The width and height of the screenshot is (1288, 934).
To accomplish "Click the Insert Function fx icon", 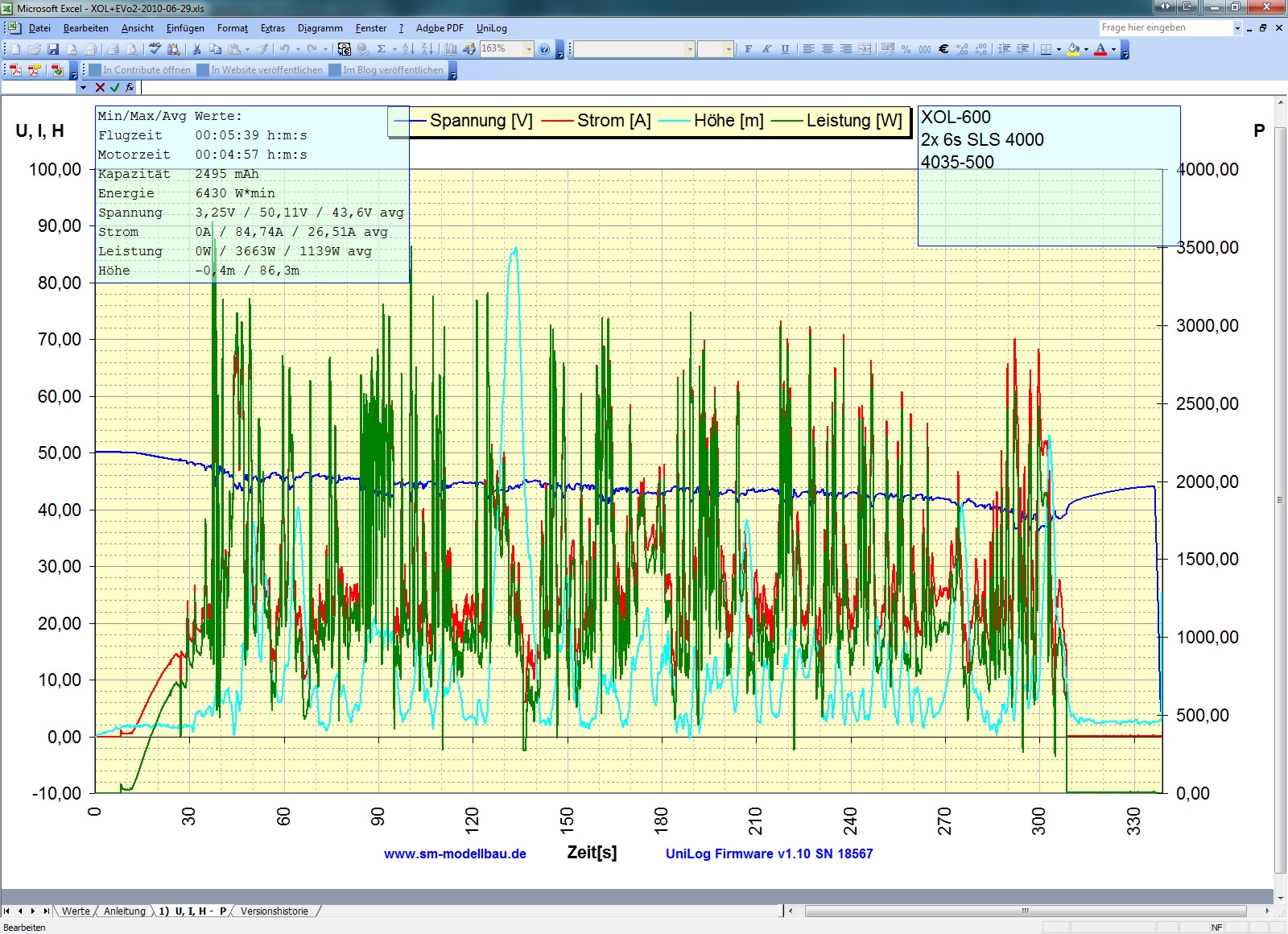I will [x=130, y=87].
